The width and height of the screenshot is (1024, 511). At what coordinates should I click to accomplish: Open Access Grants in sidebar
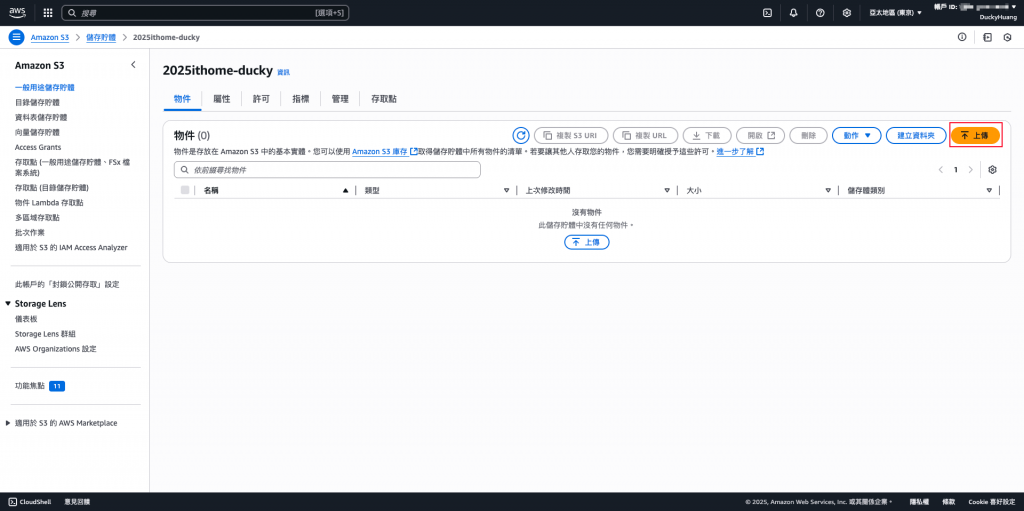point(38,148)
